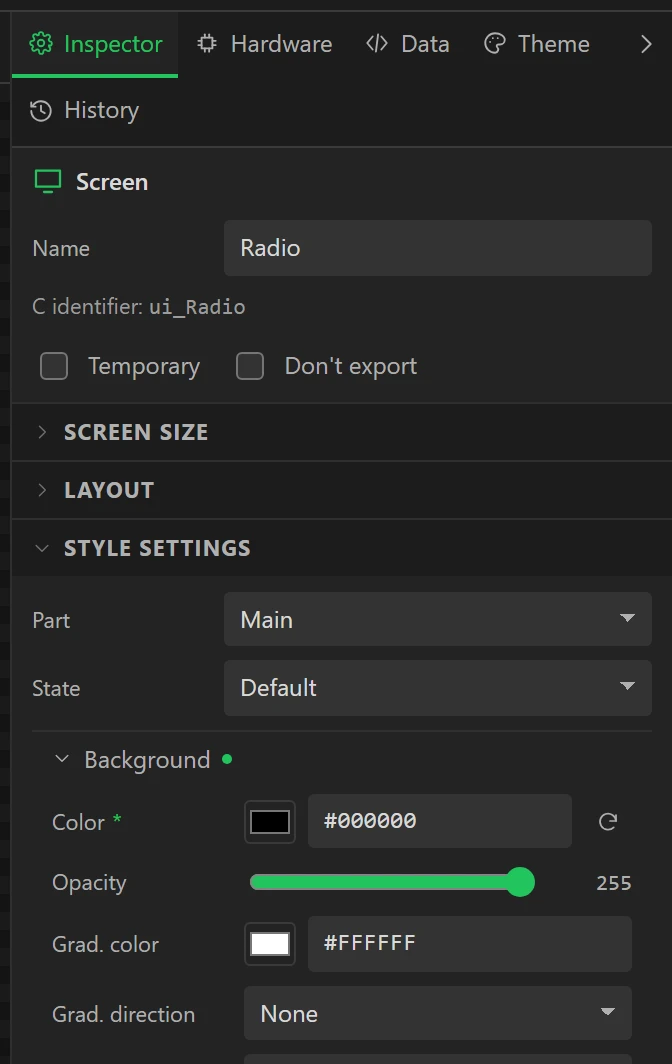Open the white Grad. color swatch

tap(270, 943)
